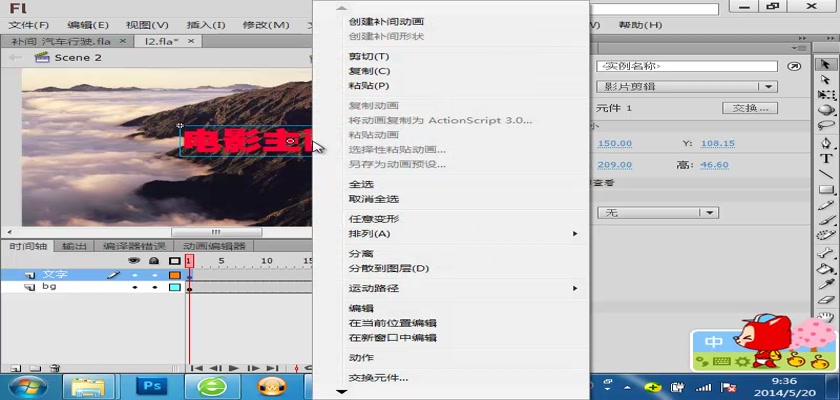This screenshot has height=400, width=840.
Task: Select the Bone tool
Action: click(826, 254)
